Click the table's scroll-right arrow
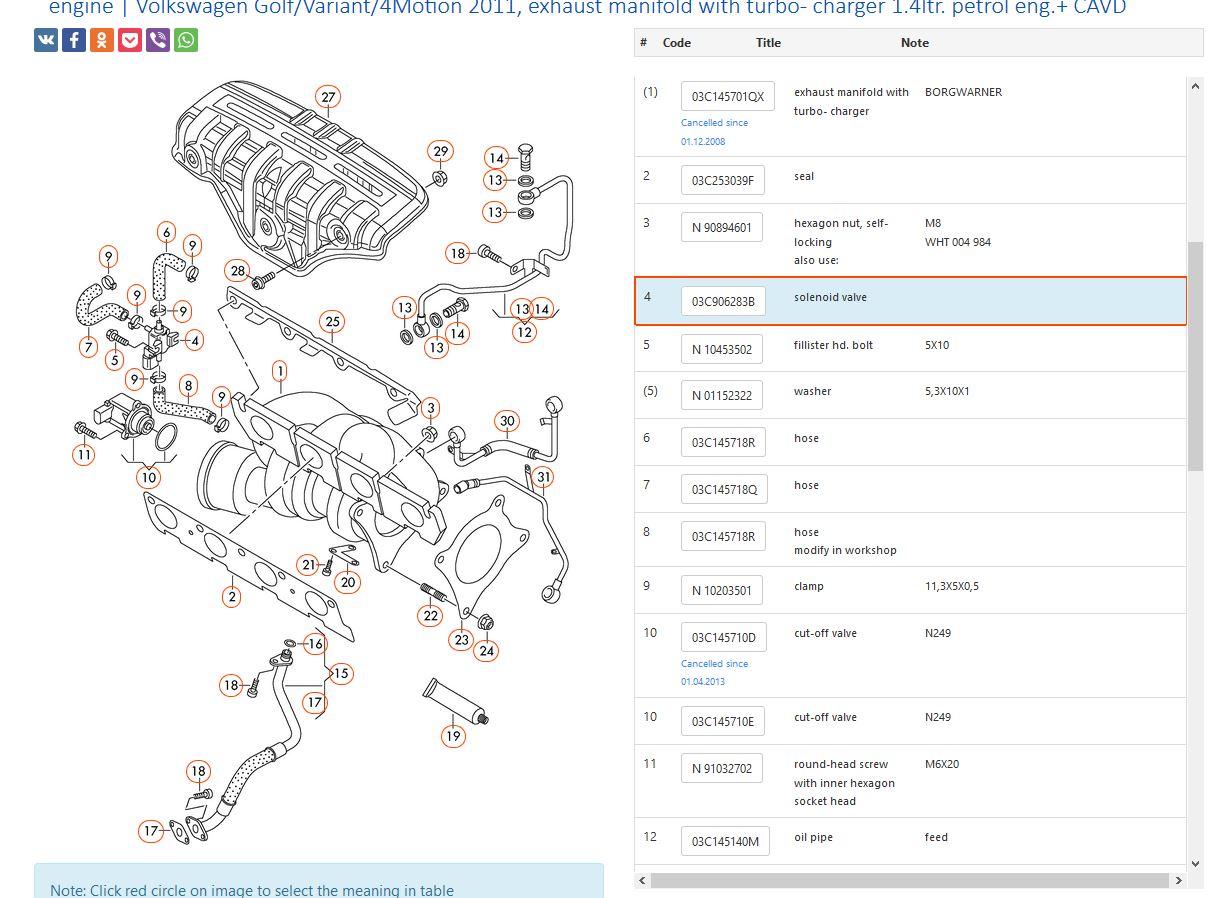This screenshot has height=898, width=1219. [x=1178, y=880]
